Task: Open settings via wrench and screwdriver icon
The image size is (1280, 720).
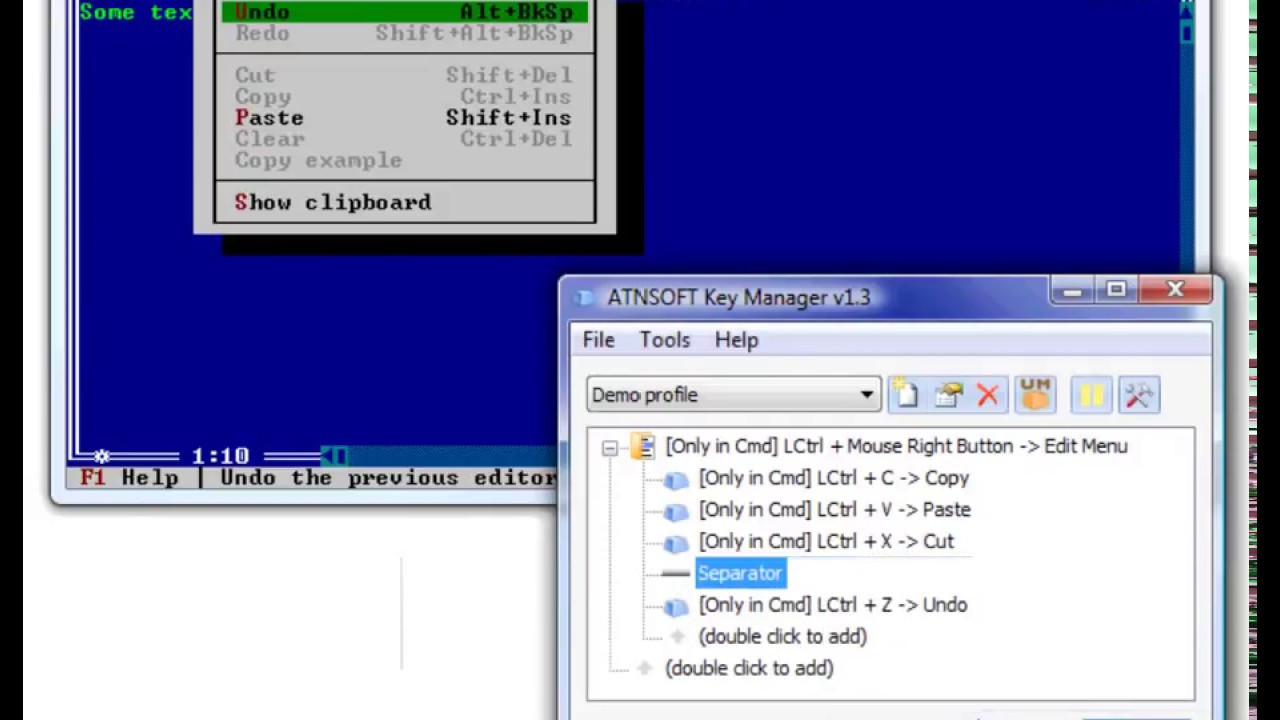Action: click(1139, 395)
